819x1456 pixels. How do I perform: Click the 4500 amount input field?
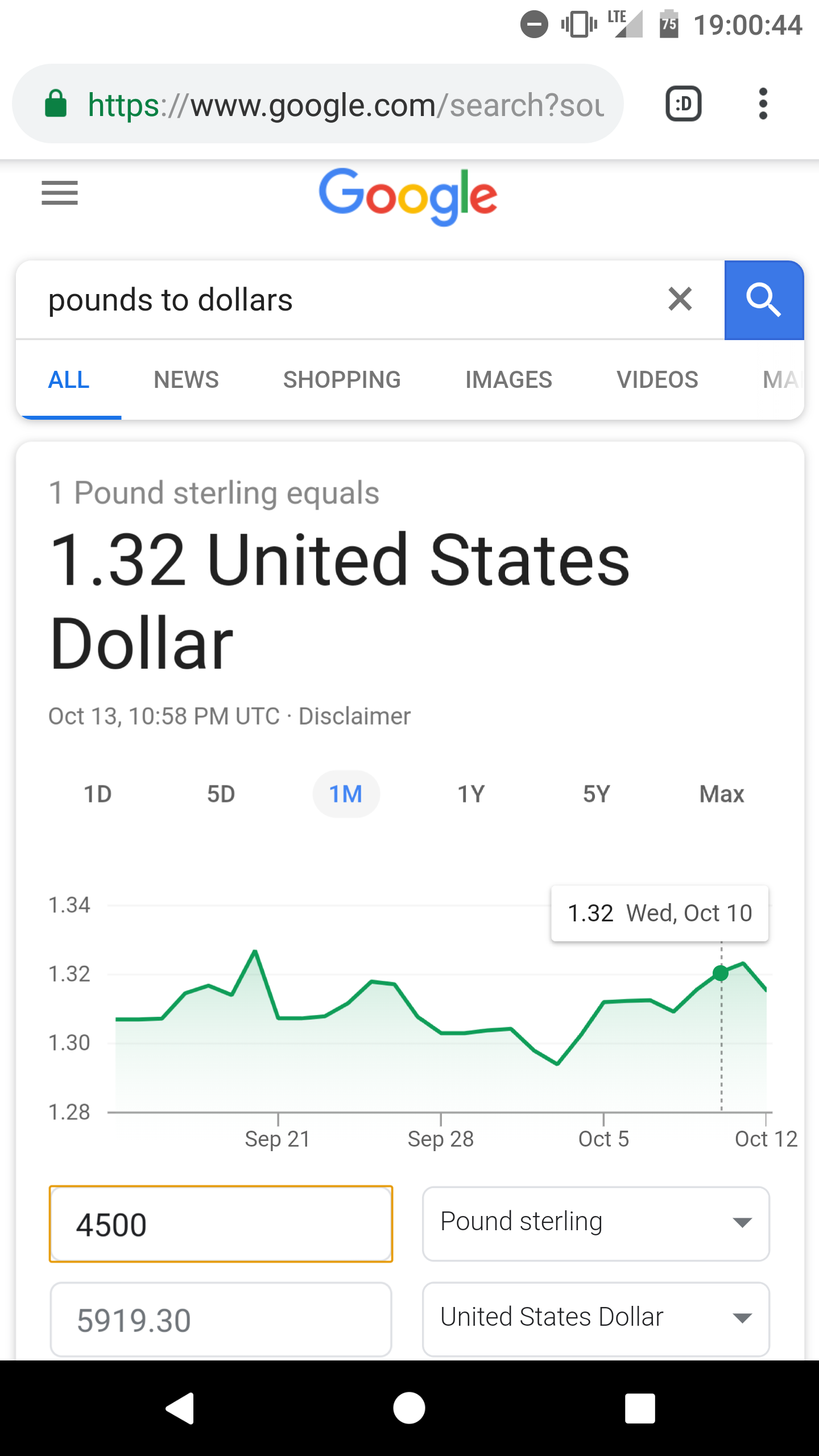(221, 1224)
